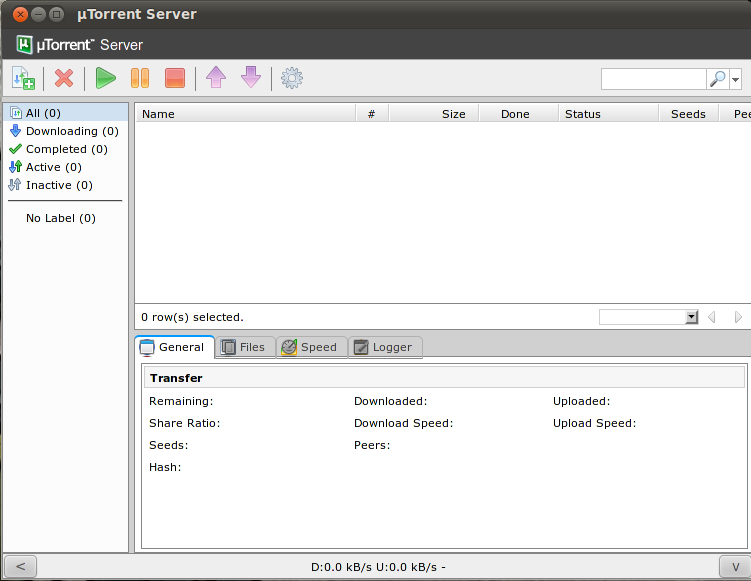The width and height of the screenshot is (751, 581).
Task: Click the Files tab icon
Action: coord(228,347)
